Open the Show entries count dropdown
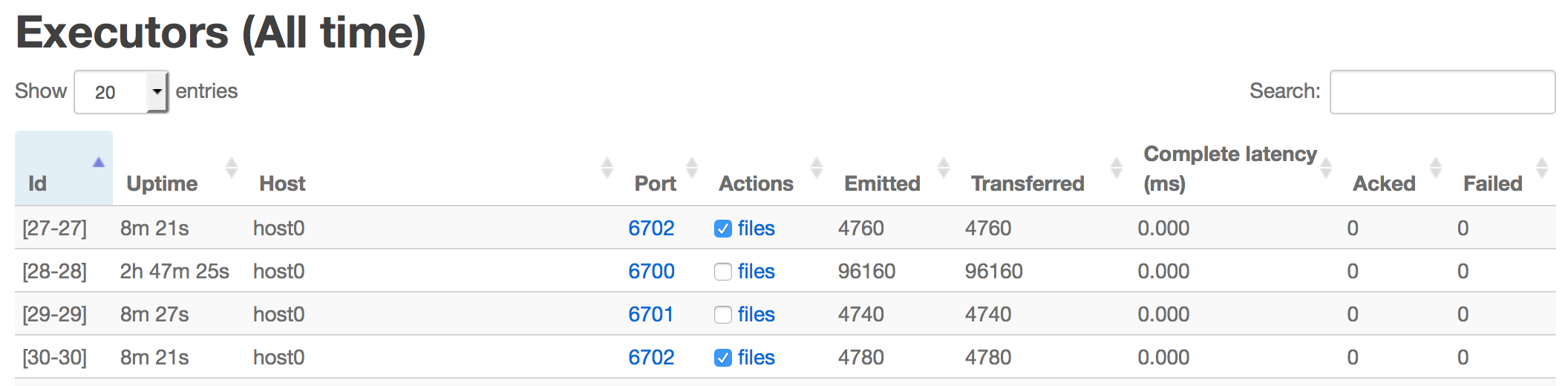This screenshot has height=386, width=1568. point(122,92)
